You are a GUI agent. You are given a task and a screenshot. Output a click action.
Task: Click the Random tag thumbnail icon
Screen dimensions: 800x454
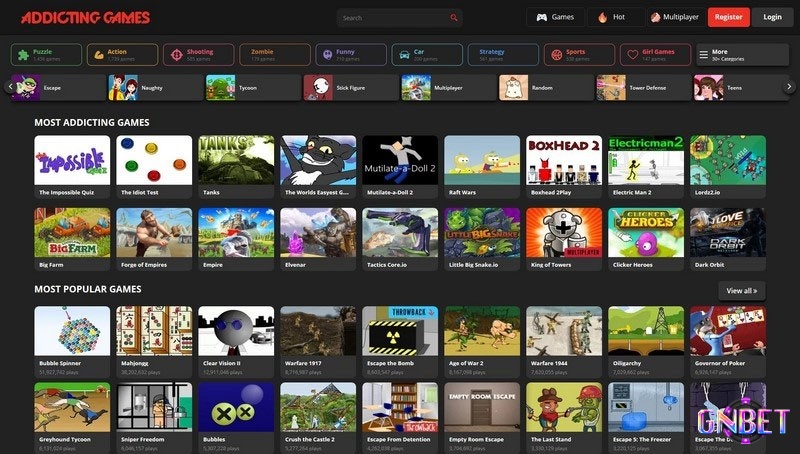coord(513,88)
